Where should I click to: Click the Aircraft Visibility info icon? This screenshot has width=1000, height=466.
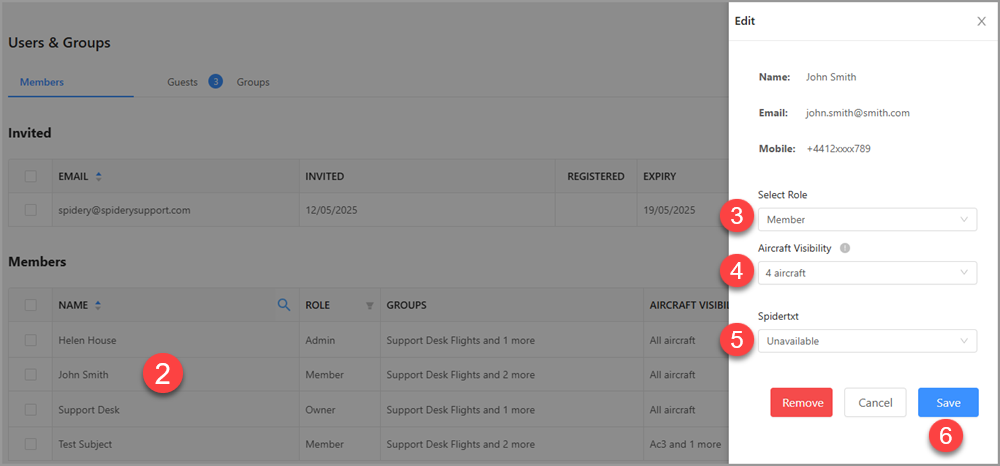pos(845,247)
